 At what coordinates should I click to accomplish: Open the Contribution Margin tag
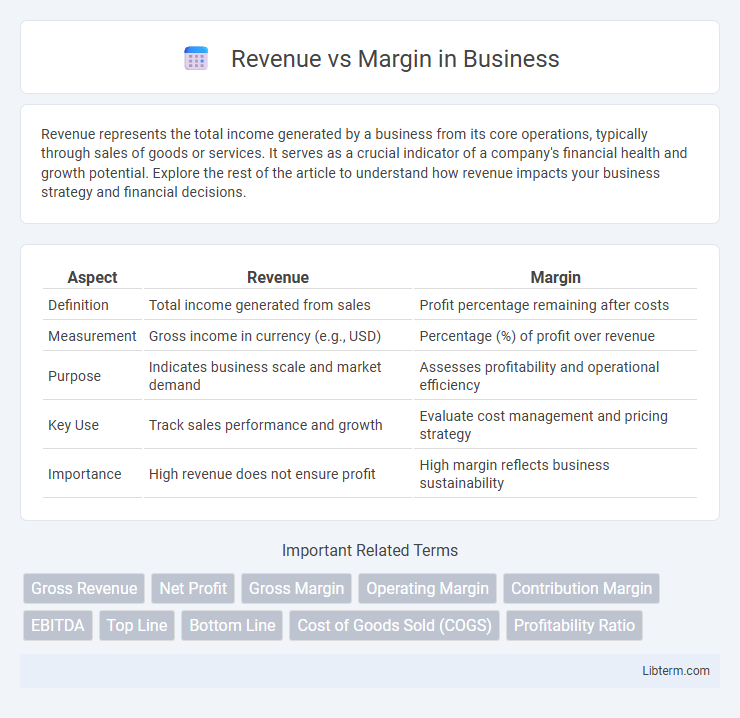pyautogui.click(x=581, y=588)
